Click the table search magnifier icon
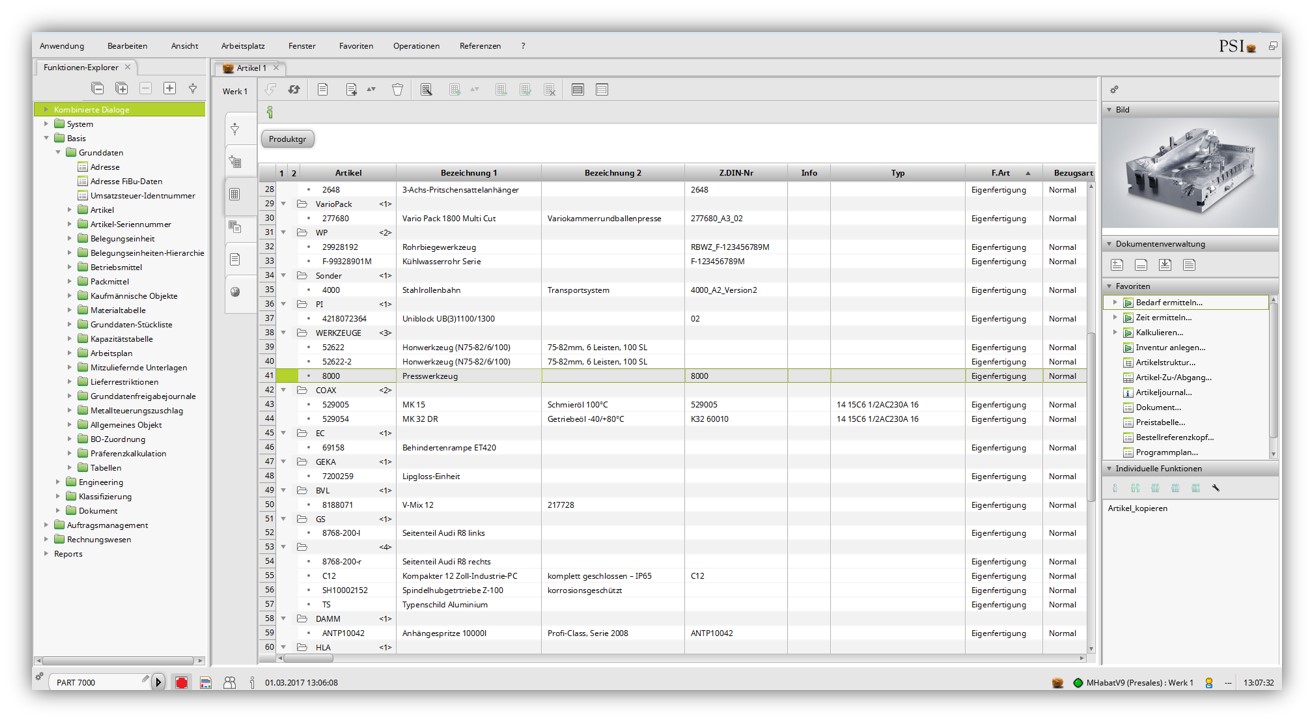1314x722 pixels. pos(426,90)
